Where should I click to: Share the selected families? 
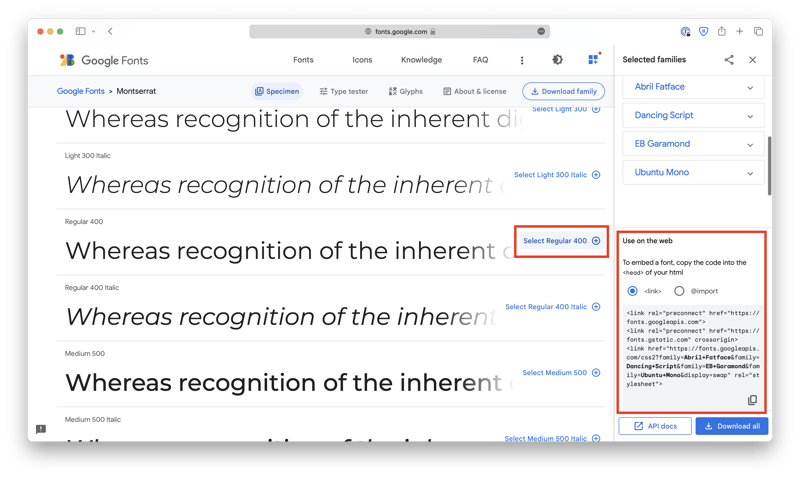point(729,60)
